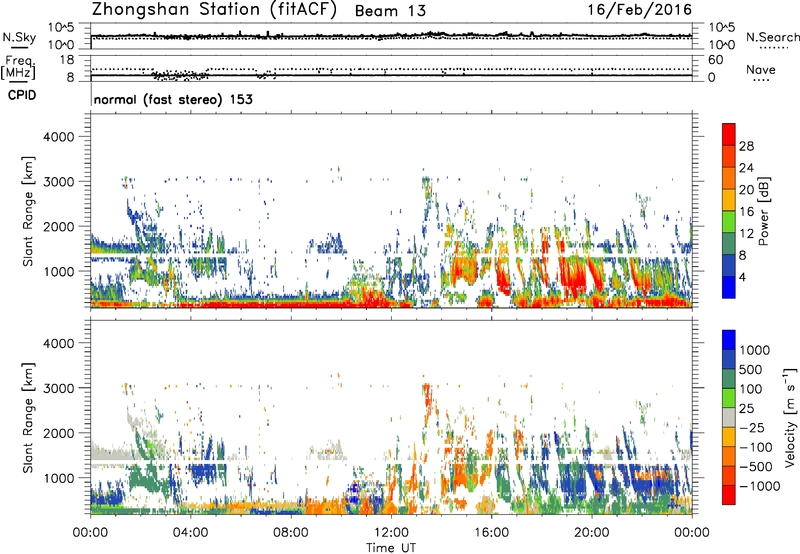This screenshot has width=800, height=554.
Task: Click 'Slant Range [km]' label of velocity panel
Action: point(28,418)
